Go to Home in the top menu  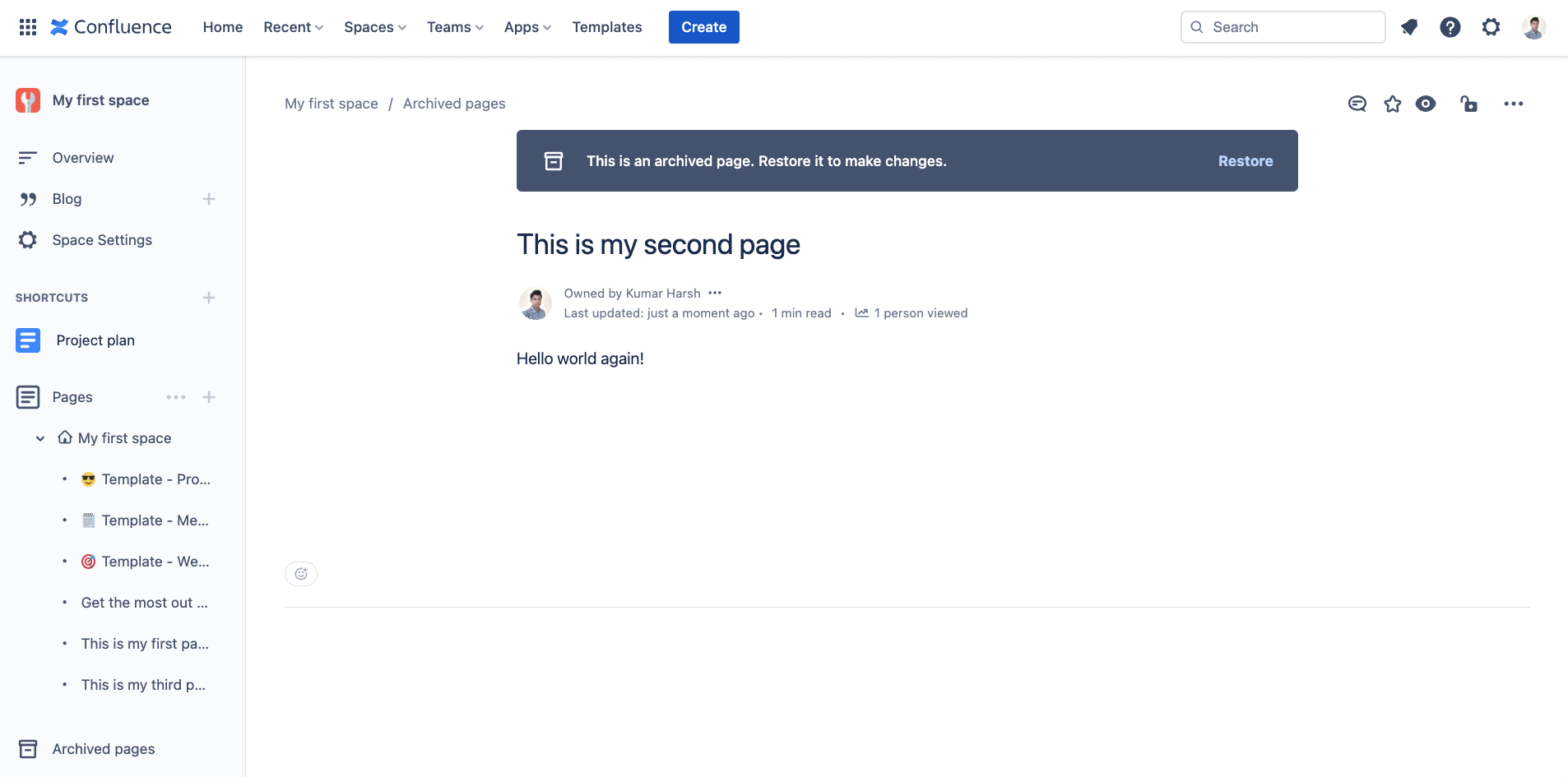click(222, 26)
